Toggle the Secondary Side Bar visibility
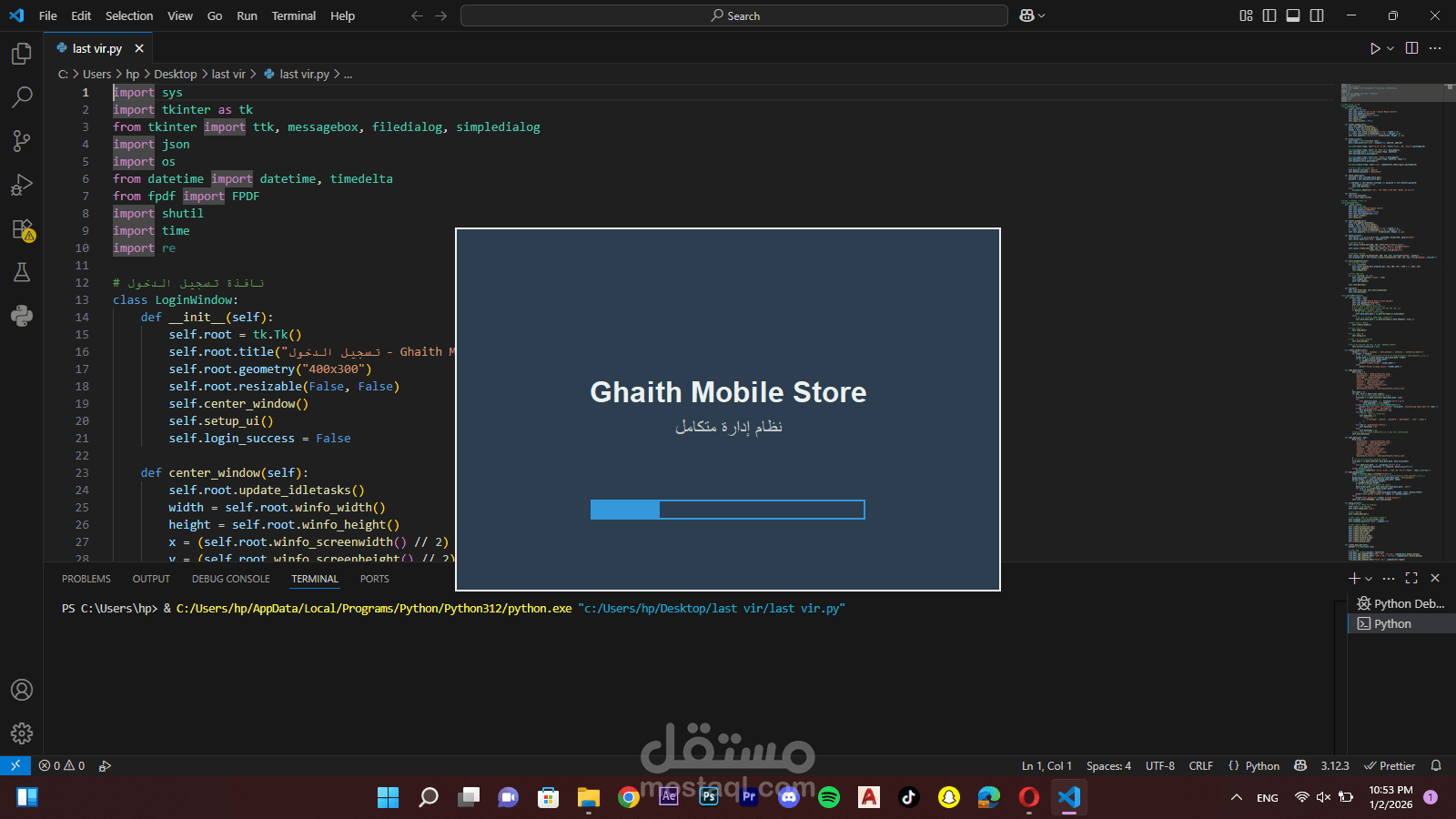The height and width of the screenshot is (819, 1456). click(1317, 15)
